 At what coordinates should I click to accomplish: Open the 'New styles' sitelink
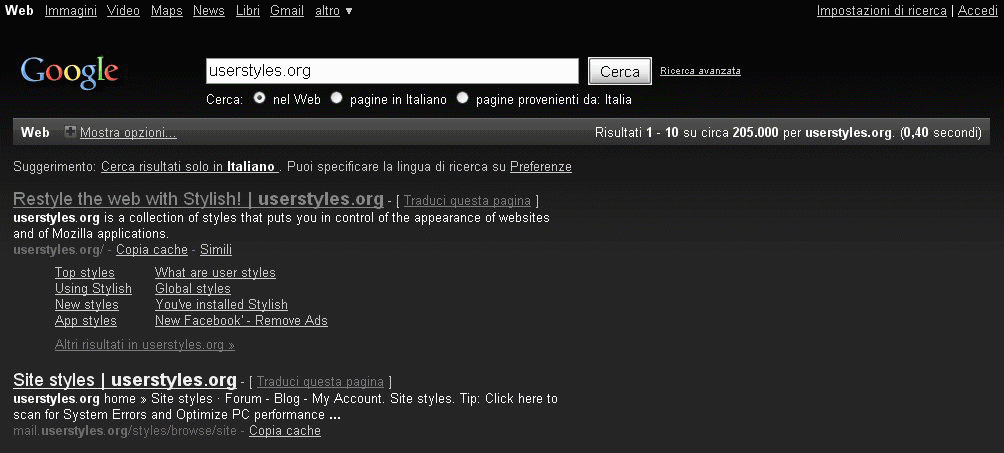click(x=87, y=304)
